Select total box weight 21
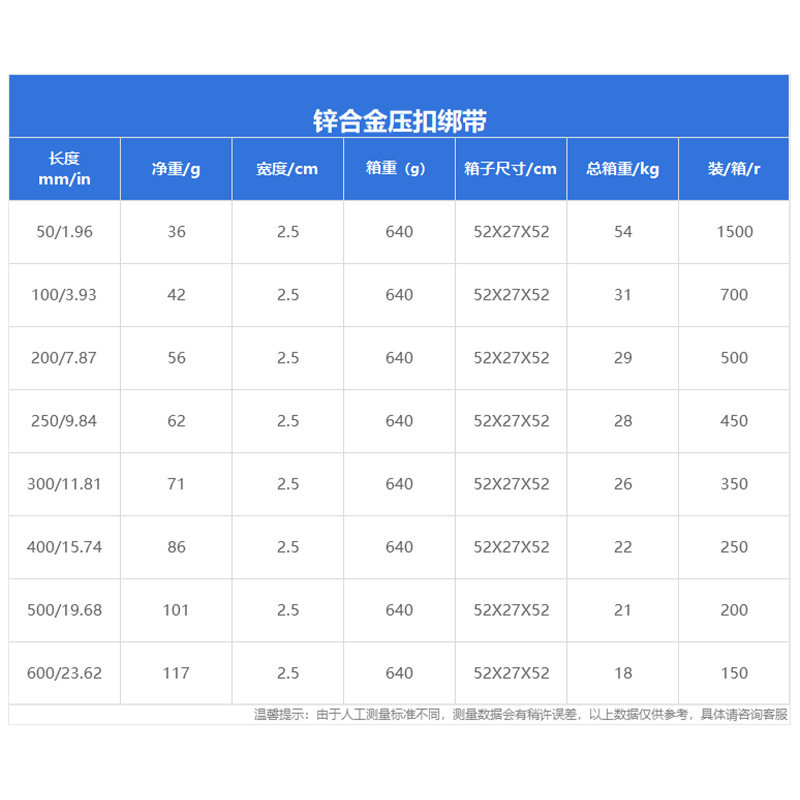800x800 pixels. [x=623, y=610]
